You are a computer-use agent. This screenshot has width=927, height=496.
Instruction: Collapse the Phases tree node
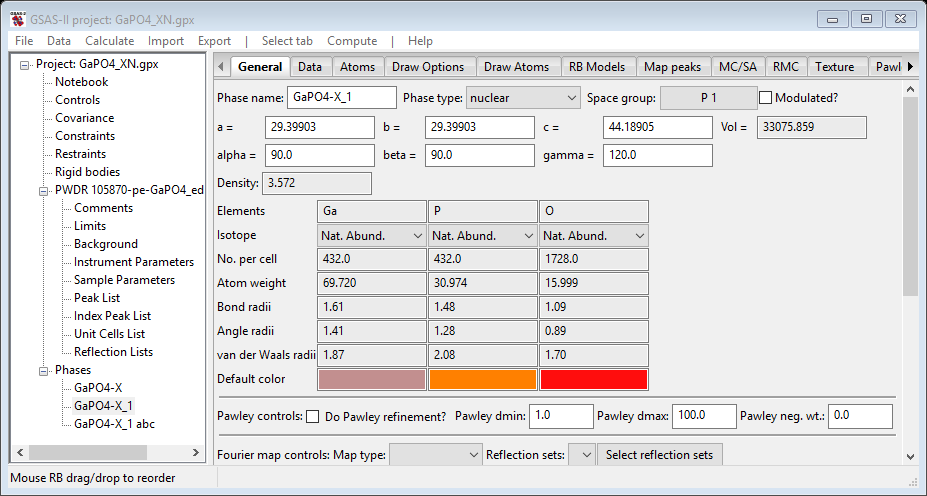pyautogui.click(x=43, y=371)
